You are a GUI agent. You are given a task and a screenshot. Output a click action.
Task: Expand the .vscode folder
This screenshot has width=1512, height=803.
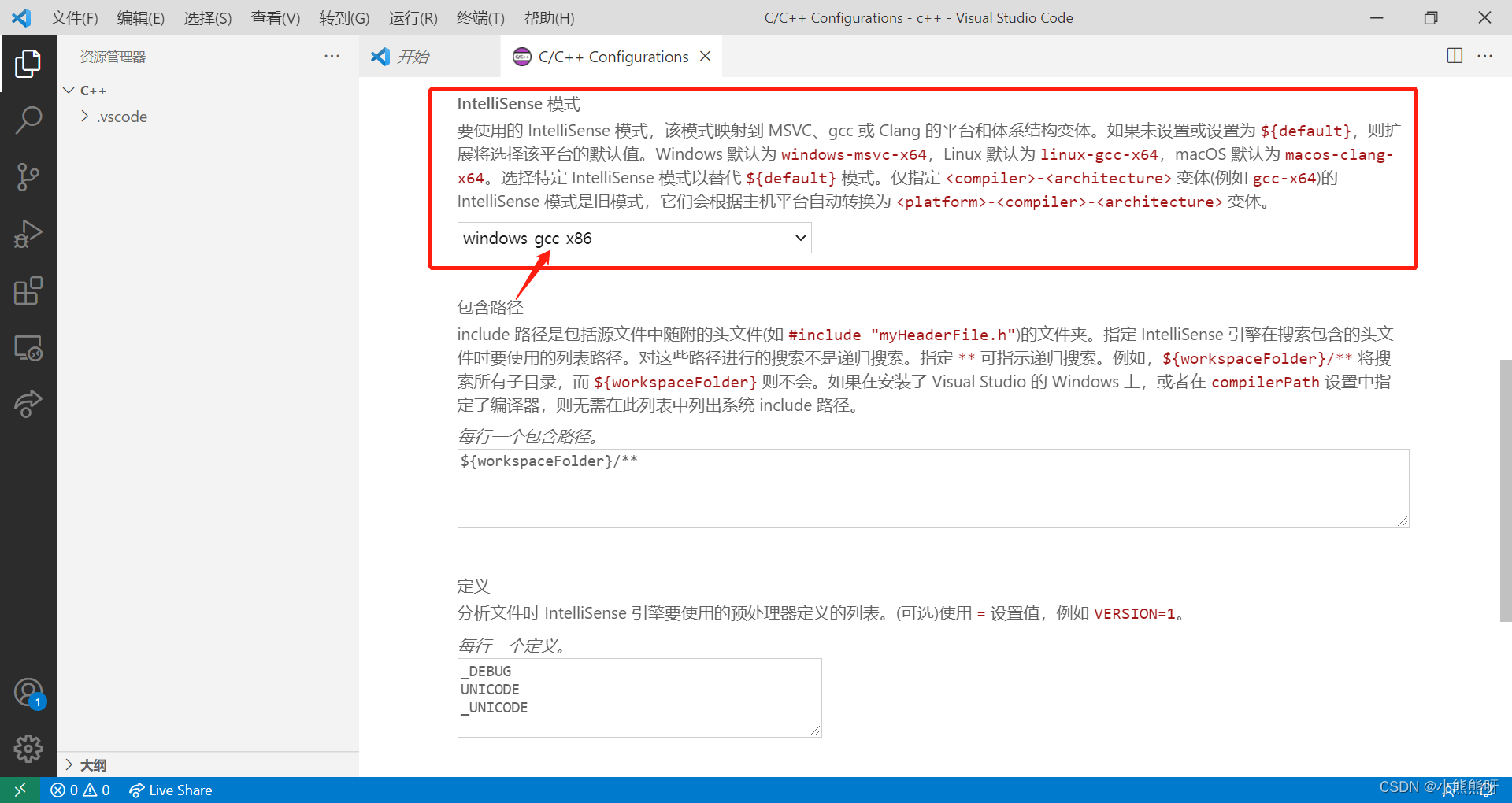[x=208, y=117]
